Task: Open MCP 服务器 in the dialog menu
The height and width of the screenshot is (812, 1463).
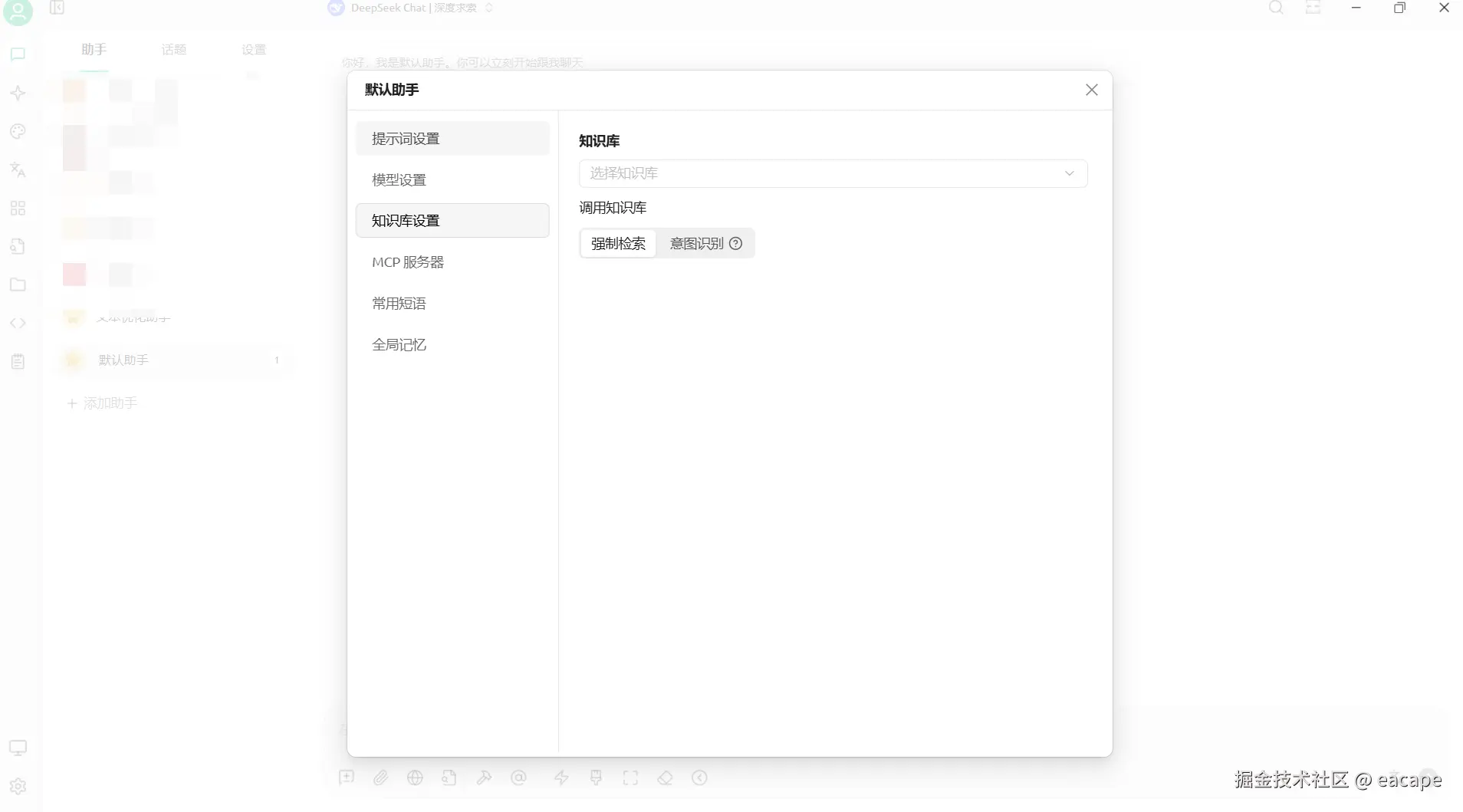Action: 452,261
